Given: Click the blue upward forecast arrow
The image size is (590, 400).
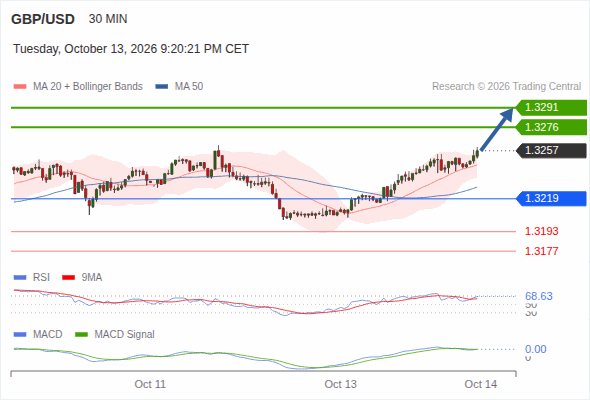Looking at the screenshot, I should pyautogui.click(x=497, y=129).
